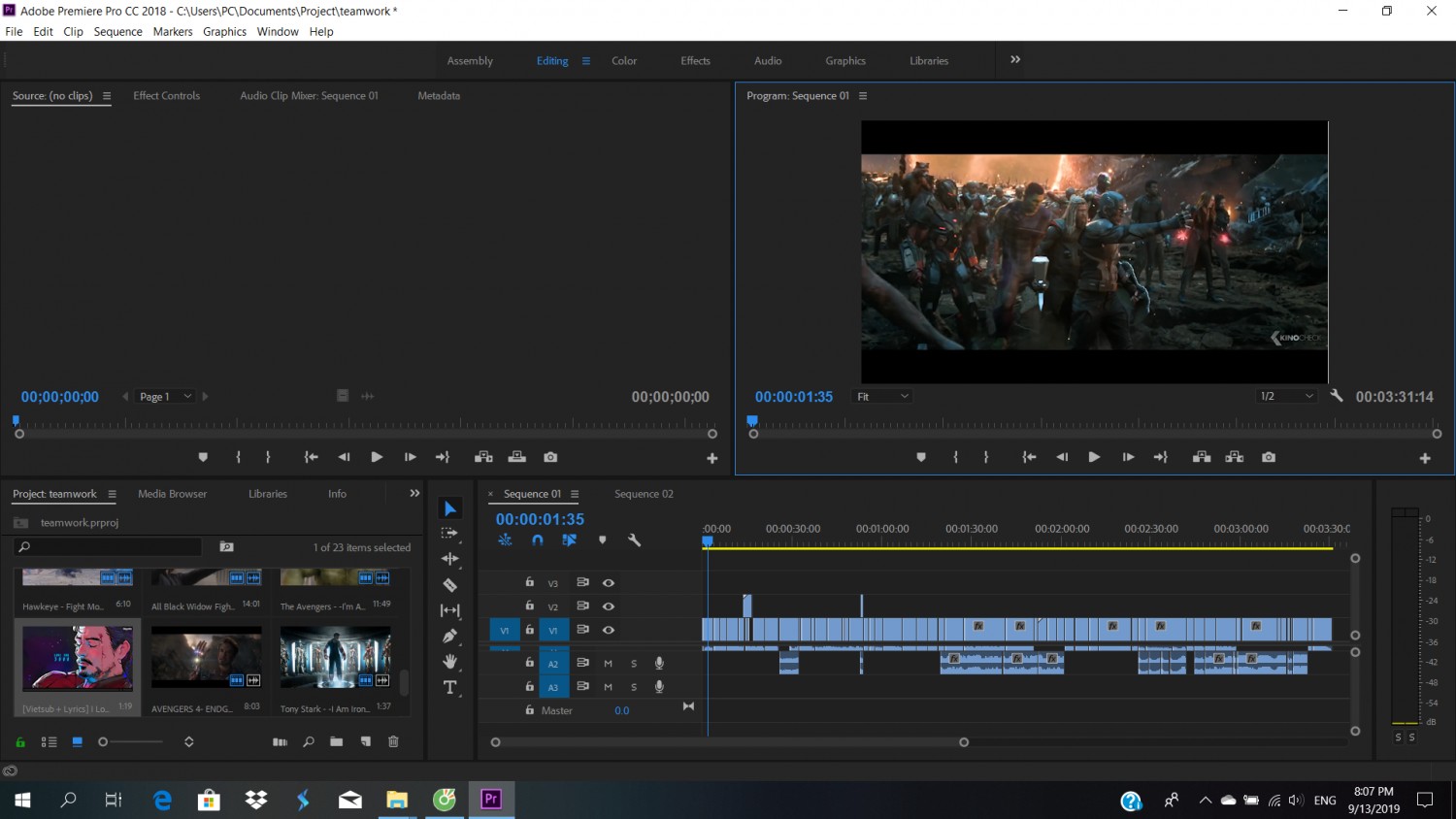Open the Sequence menu

coord(117,32)
